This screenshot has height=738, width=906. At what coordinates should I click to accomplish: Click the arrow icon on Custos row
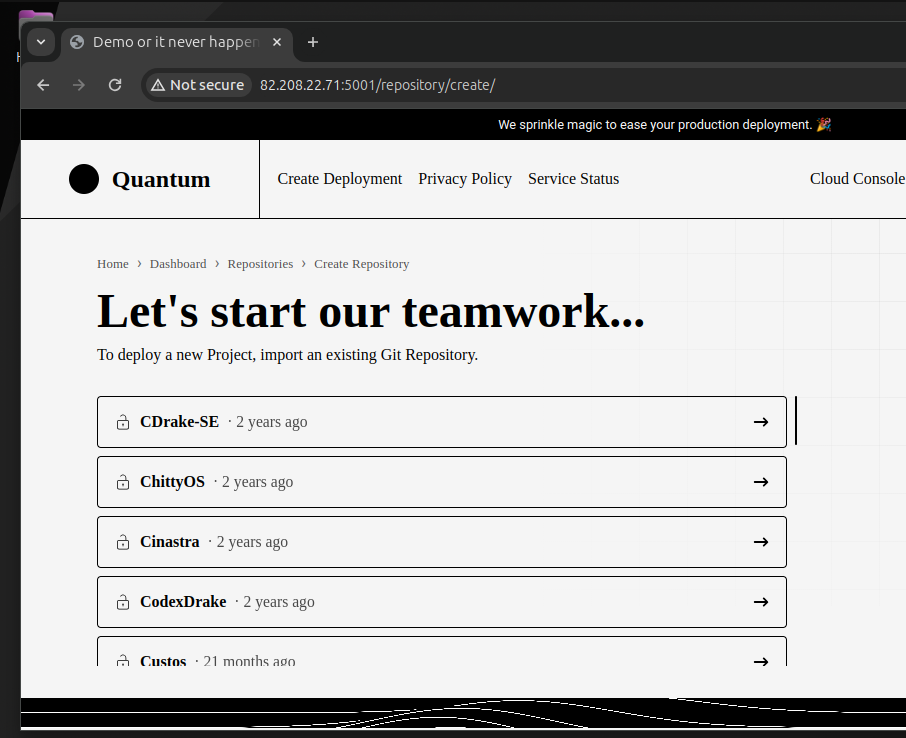tap(761, 659)
